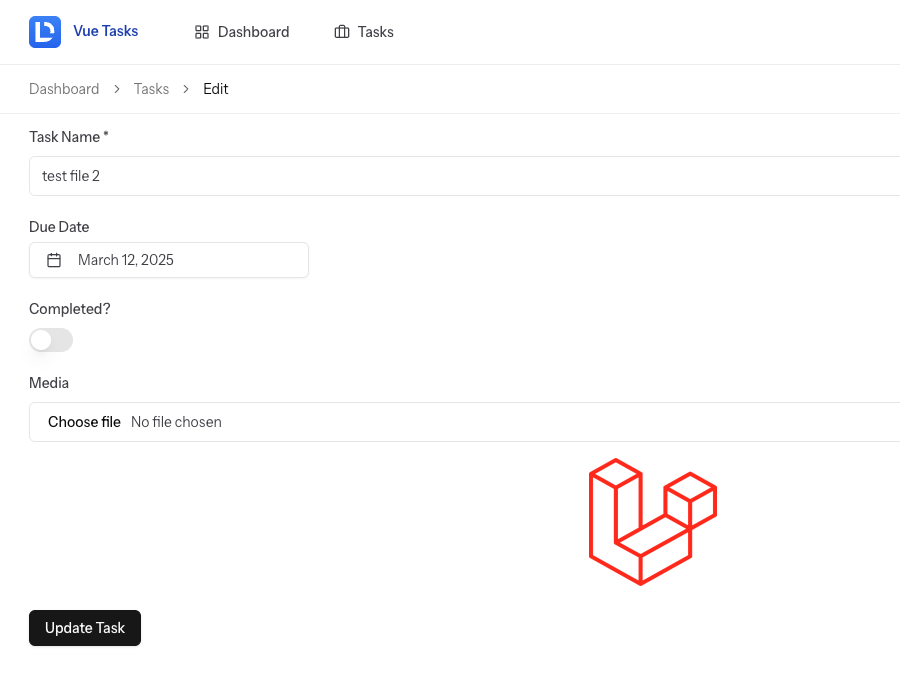Click the chevron between Dashboard and Tasks breadcrumbs

click(117, 89)
